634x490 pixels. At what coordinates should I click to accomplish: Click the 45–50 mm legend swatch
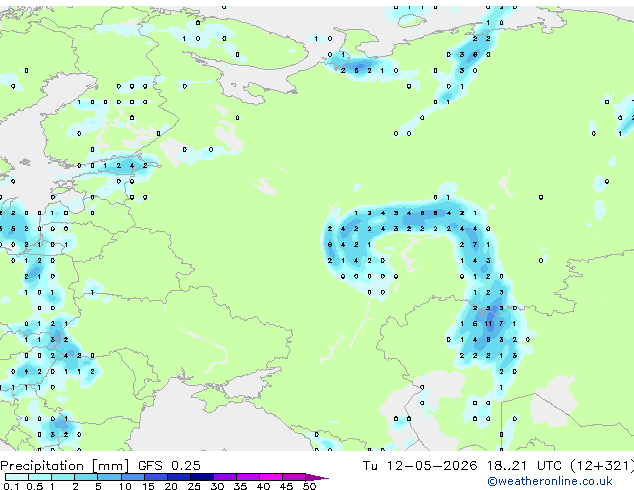pos(294,477)
